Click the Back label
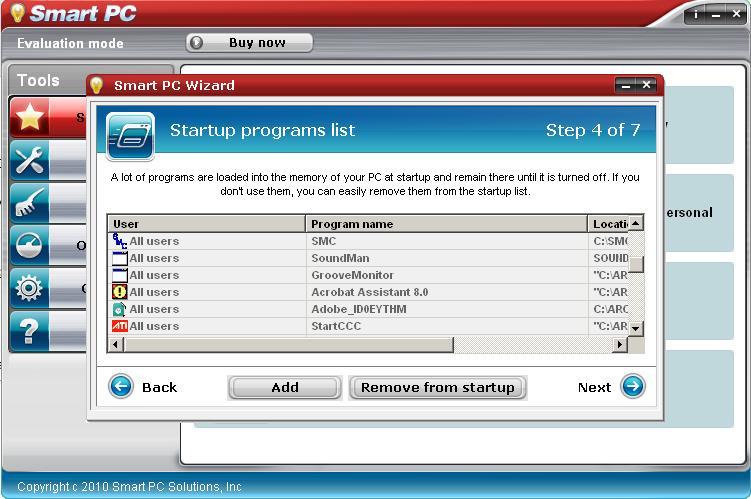 pos(159,387)
